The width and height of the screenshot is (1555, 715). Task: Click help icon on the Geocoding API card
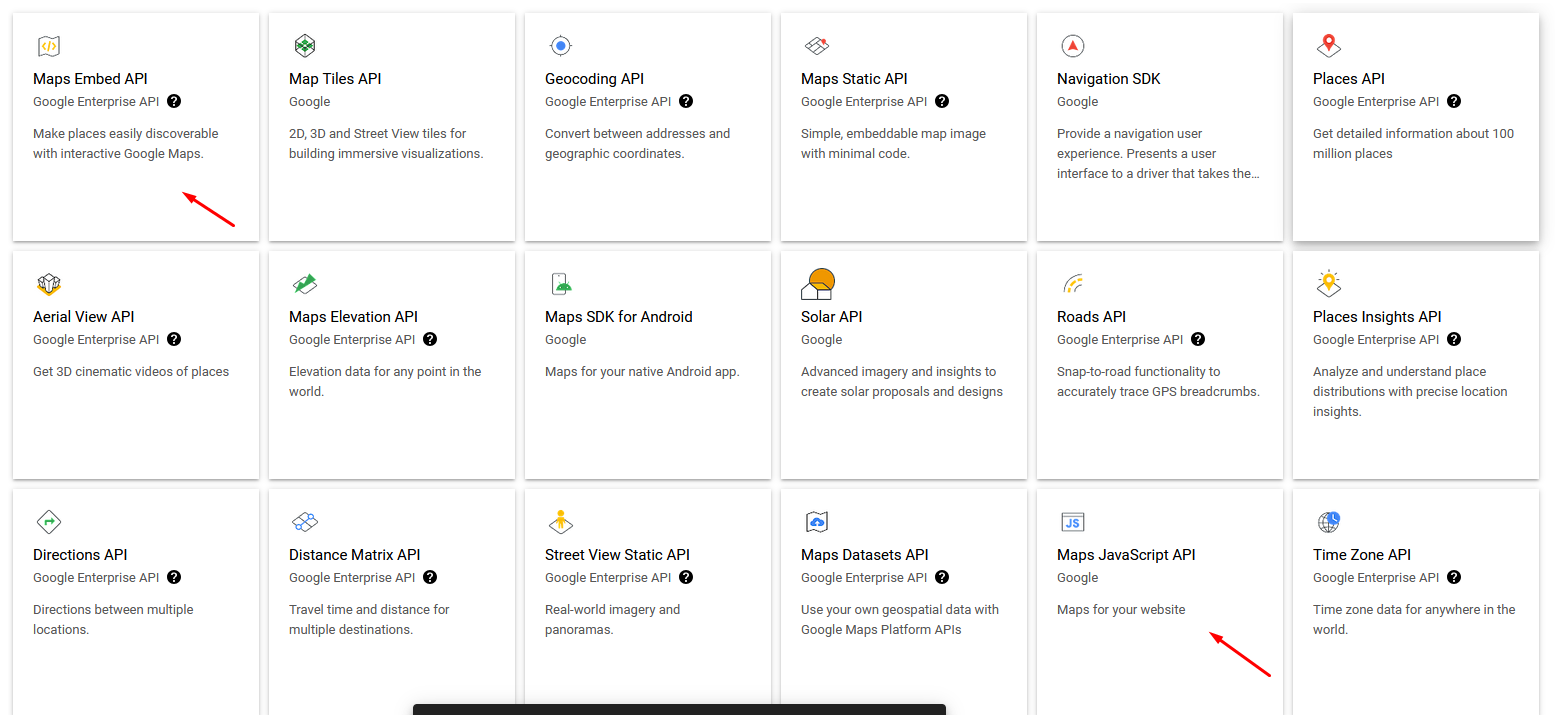[x=686, y=101]
